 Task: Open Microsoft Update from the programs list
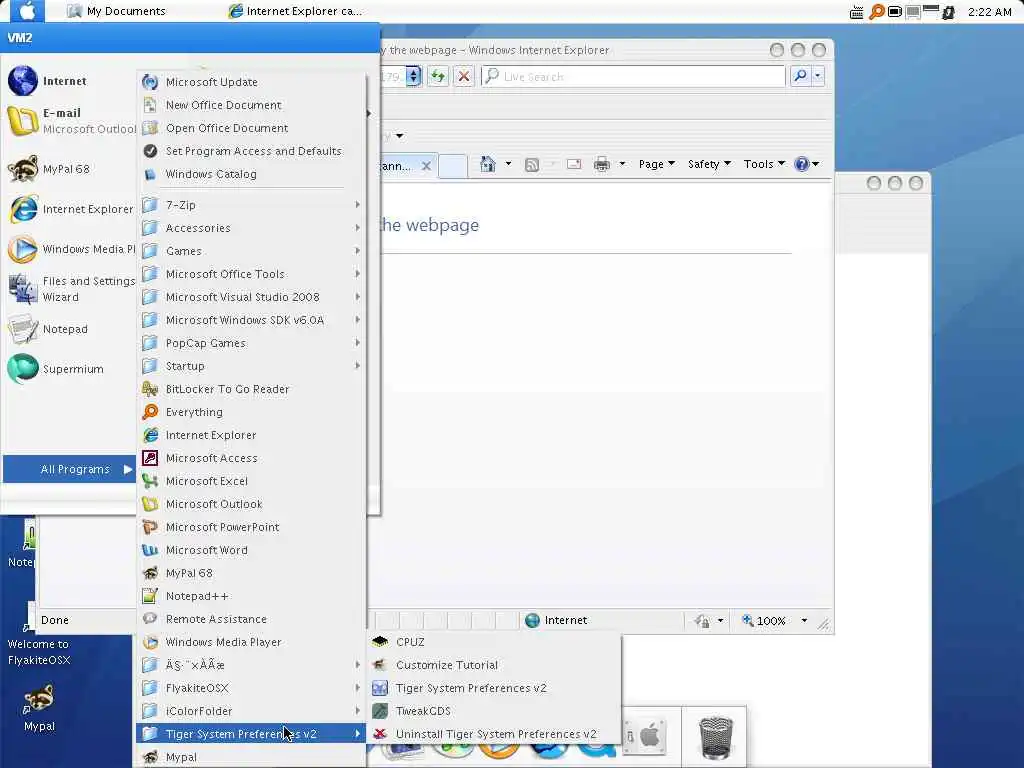[251, 82]
